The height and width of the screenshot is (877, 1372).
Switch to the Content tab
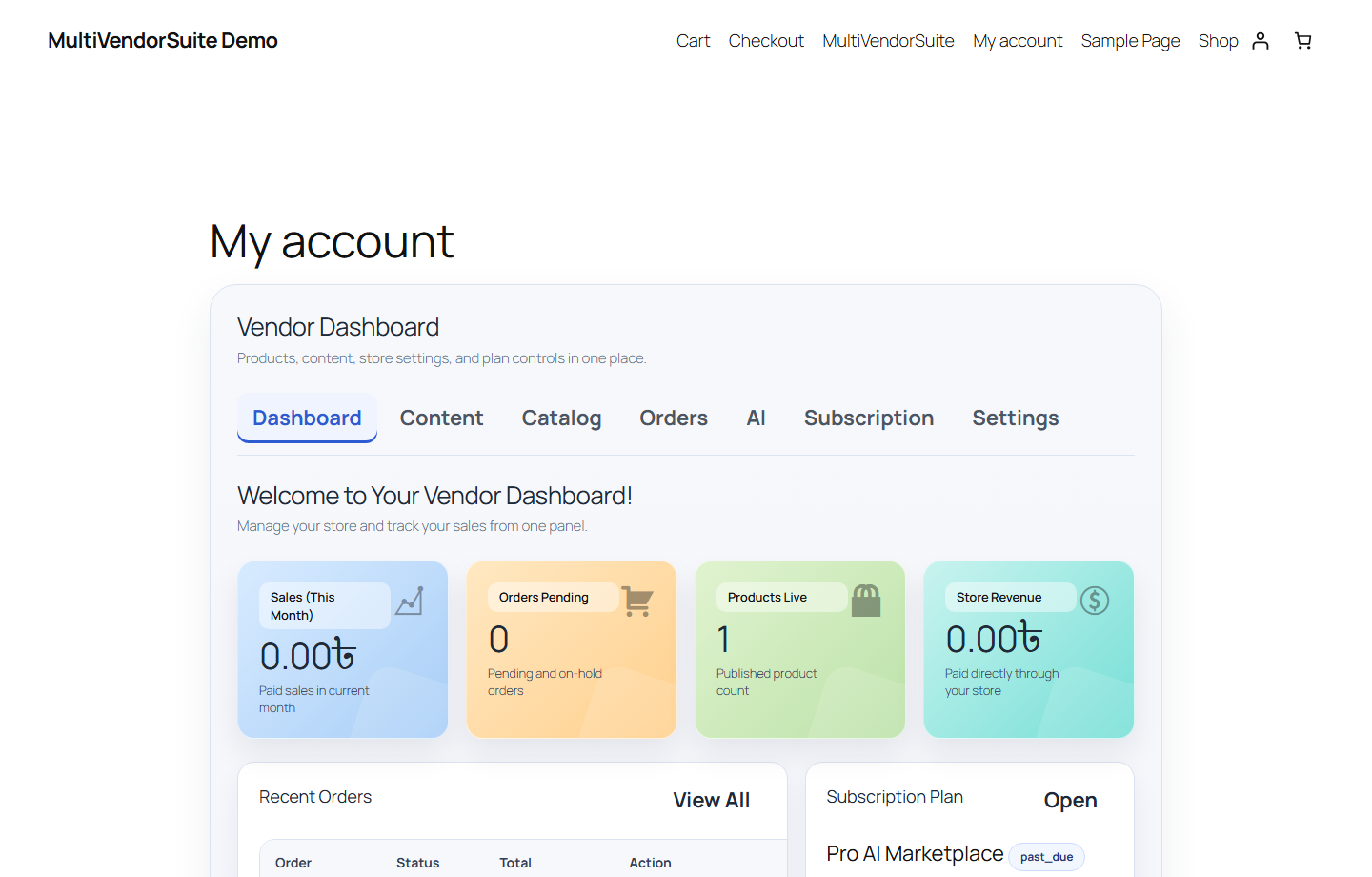click(441, 418)
